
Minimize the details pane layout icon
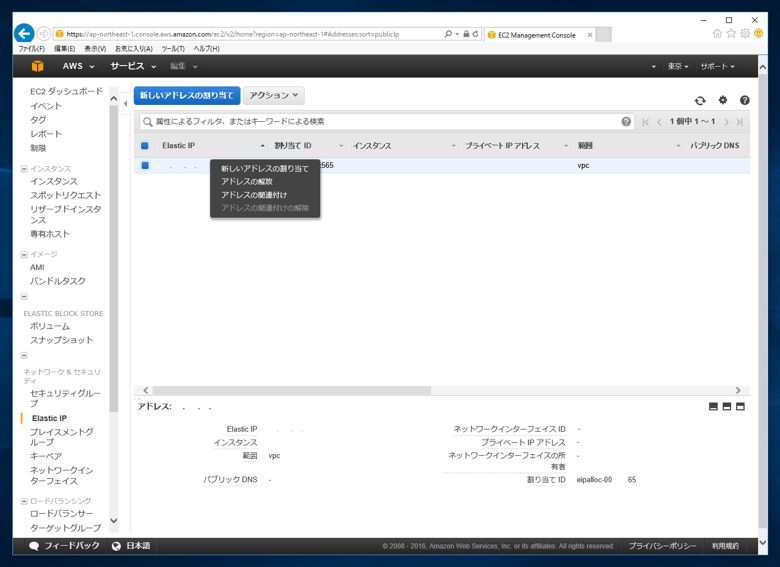point(713,406)
